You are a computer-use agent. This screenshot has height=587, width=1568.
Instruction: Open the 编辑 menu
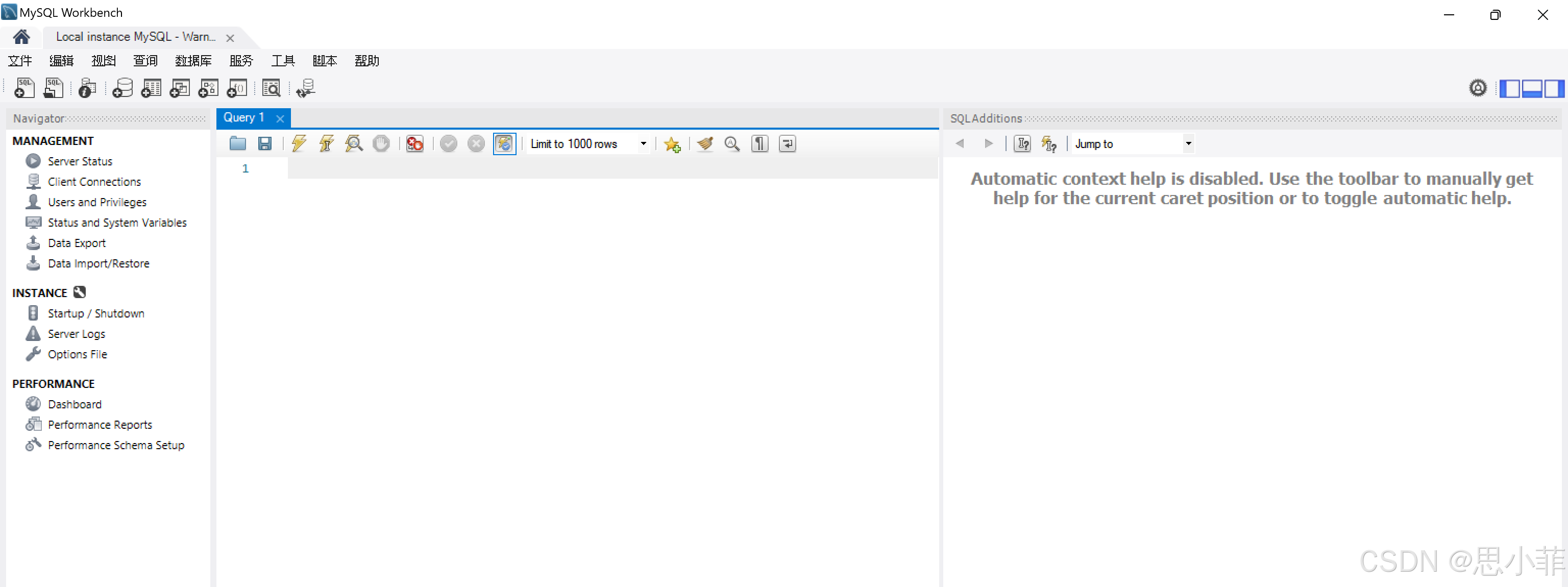pos(61,61)
